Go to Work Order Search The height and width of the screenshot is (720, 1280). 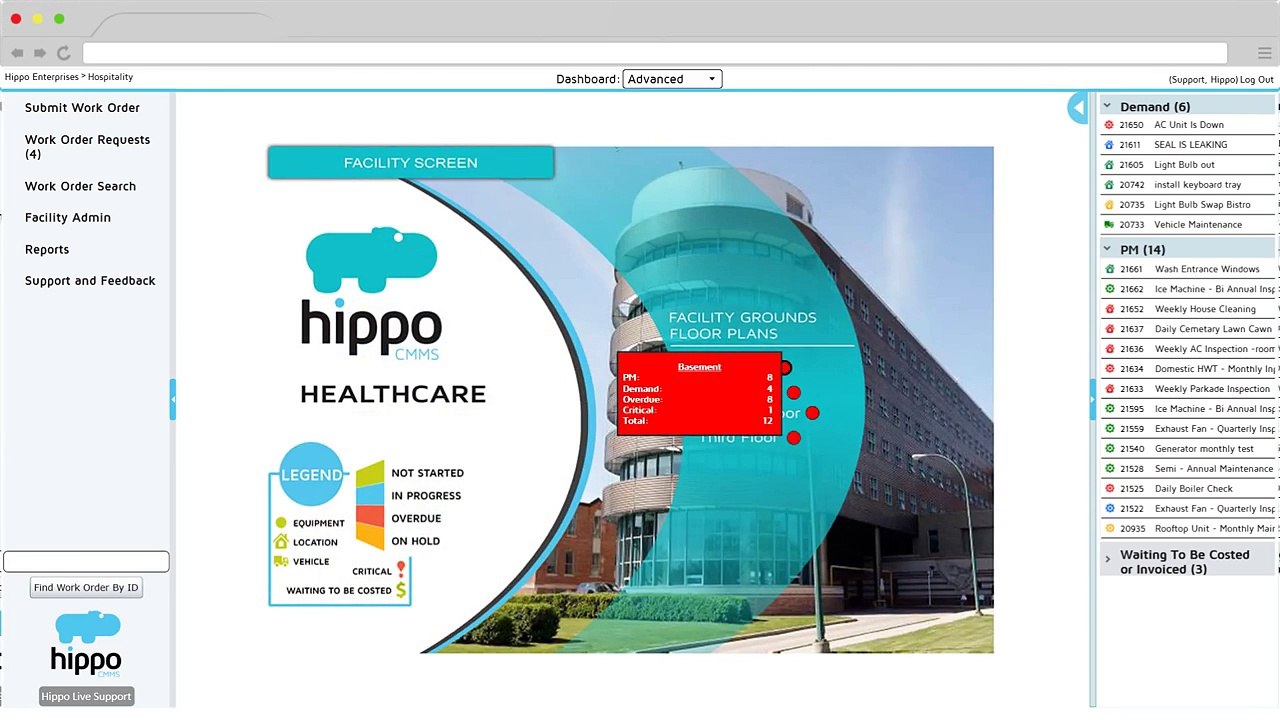[80, 186]
